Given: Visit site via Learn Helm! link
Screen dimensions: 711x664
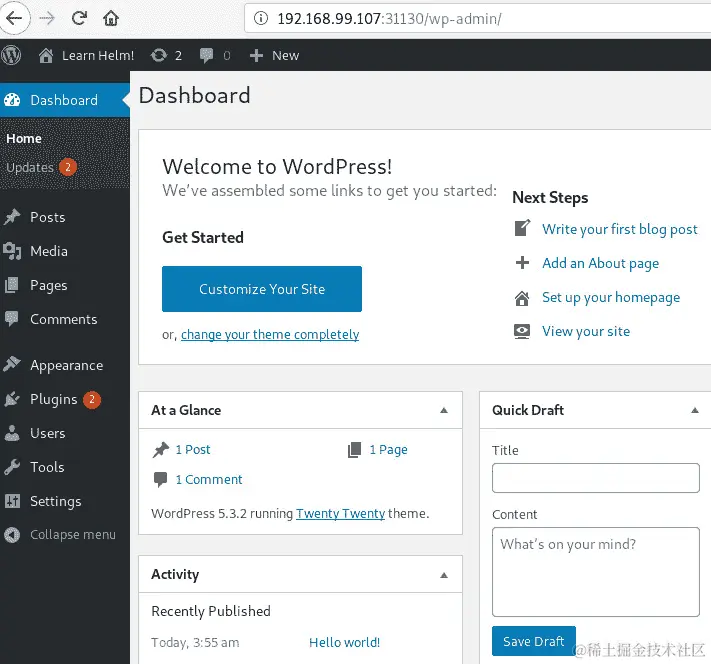Looking at the screenshot, I should coord(87,55).
